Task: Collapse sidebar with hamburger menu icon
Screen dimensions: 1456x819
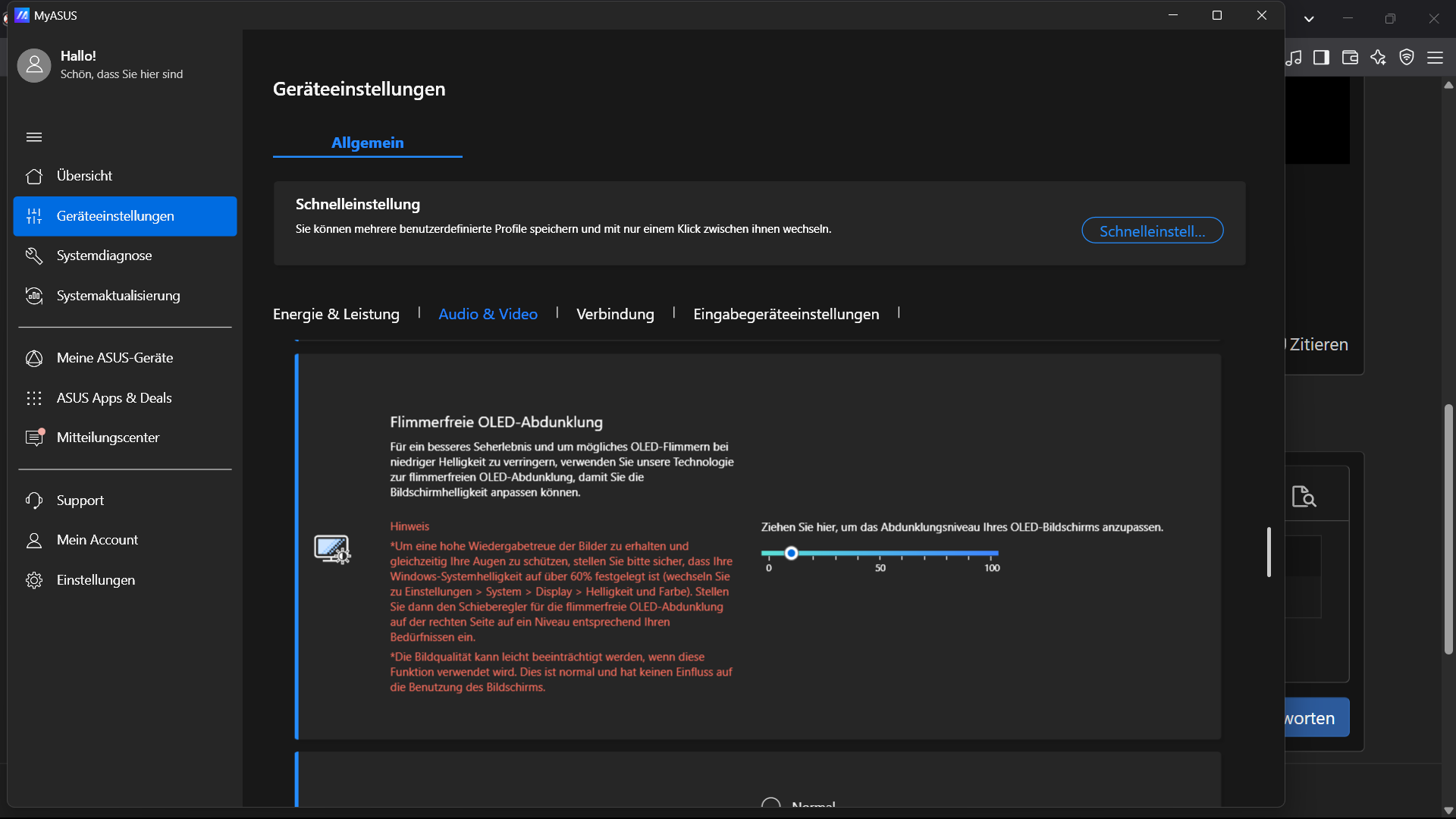Action: click(34, 137)
